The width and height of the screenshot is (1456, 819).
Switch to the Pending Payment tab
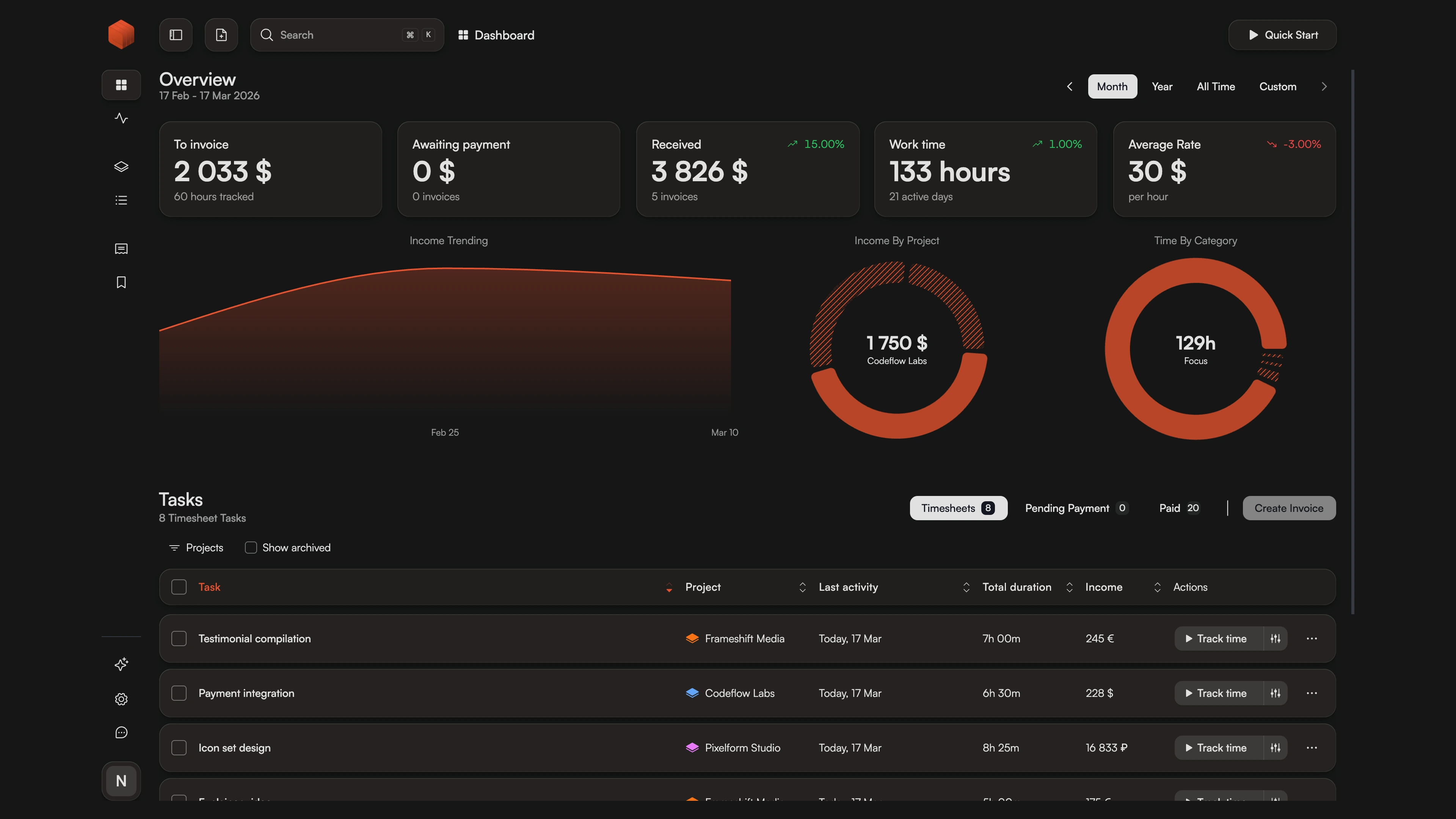(x=1068, y=508)
